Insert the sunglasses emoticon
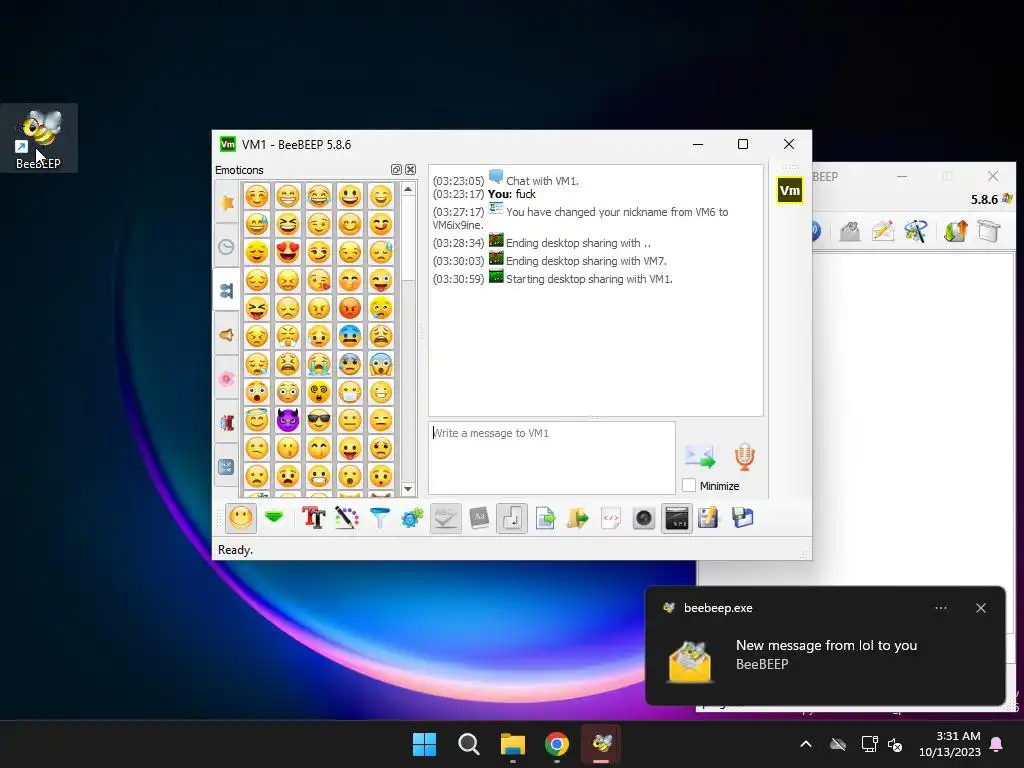The image size is (1024, 768). point(319,420)
